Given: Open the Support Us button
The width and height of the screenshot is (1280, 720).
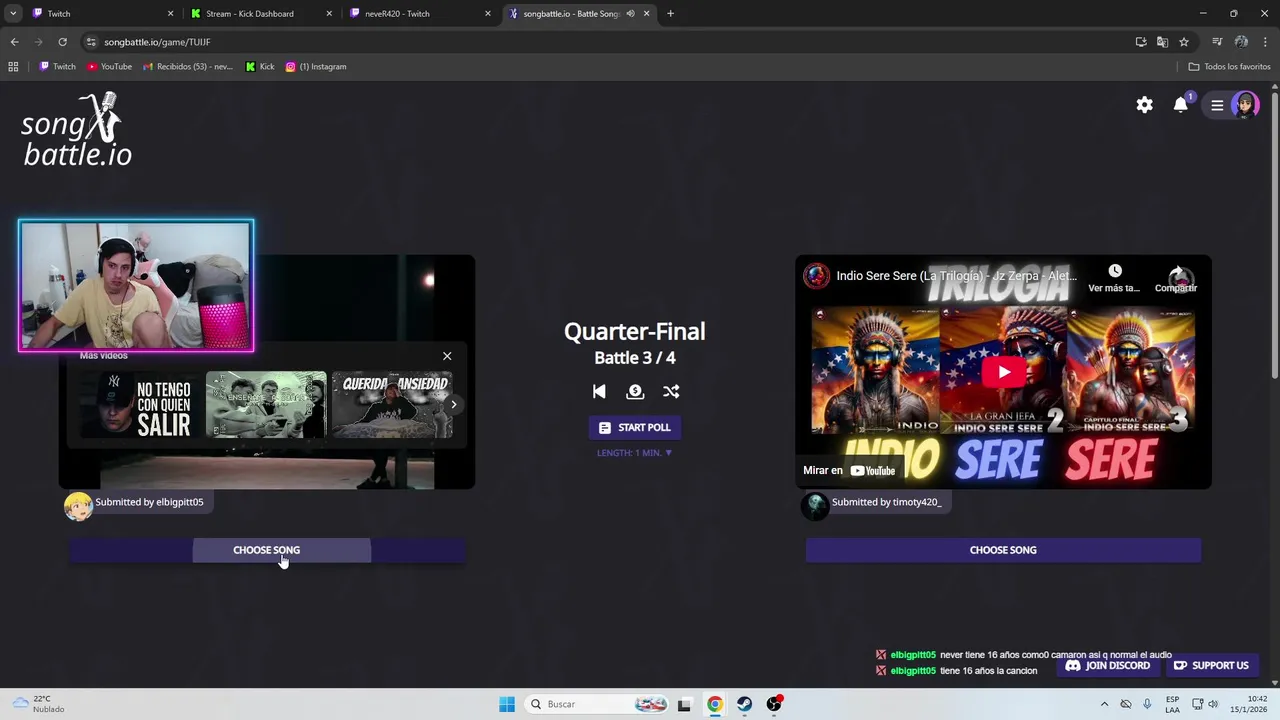Looking at the screenshot, I should click(1211, 666).
